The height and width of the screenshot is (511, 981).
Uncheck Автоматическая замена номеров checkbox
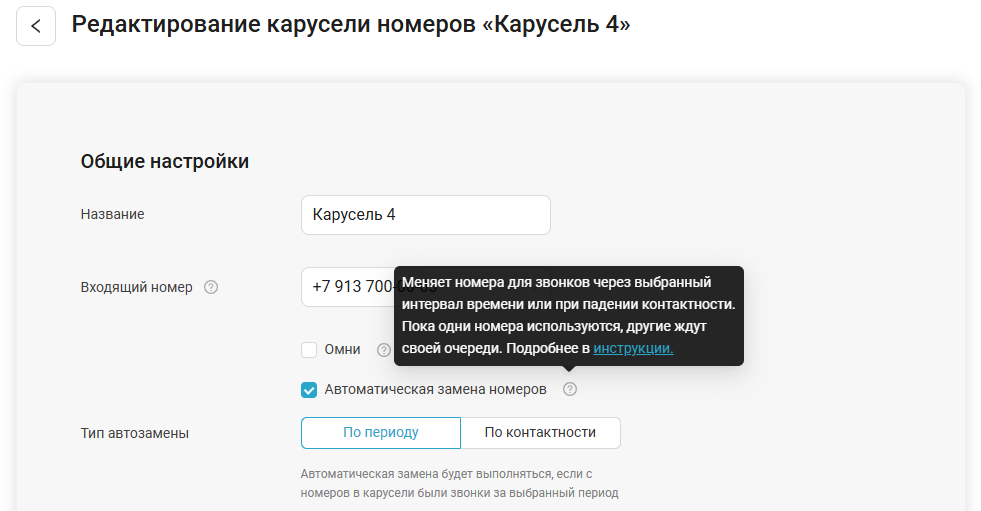[x=309, y=390]
